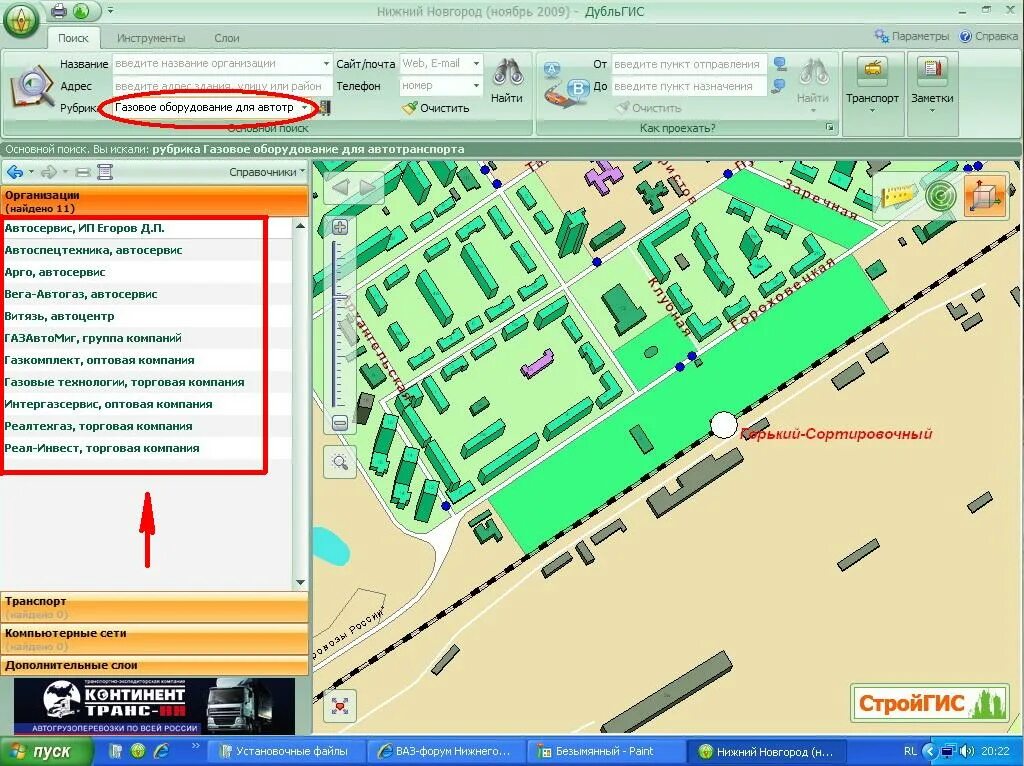The image size is (1024, 766).
Task: Open the Телефон dropdown arrow
Action: pyautogui.click(x=476, y=86)
